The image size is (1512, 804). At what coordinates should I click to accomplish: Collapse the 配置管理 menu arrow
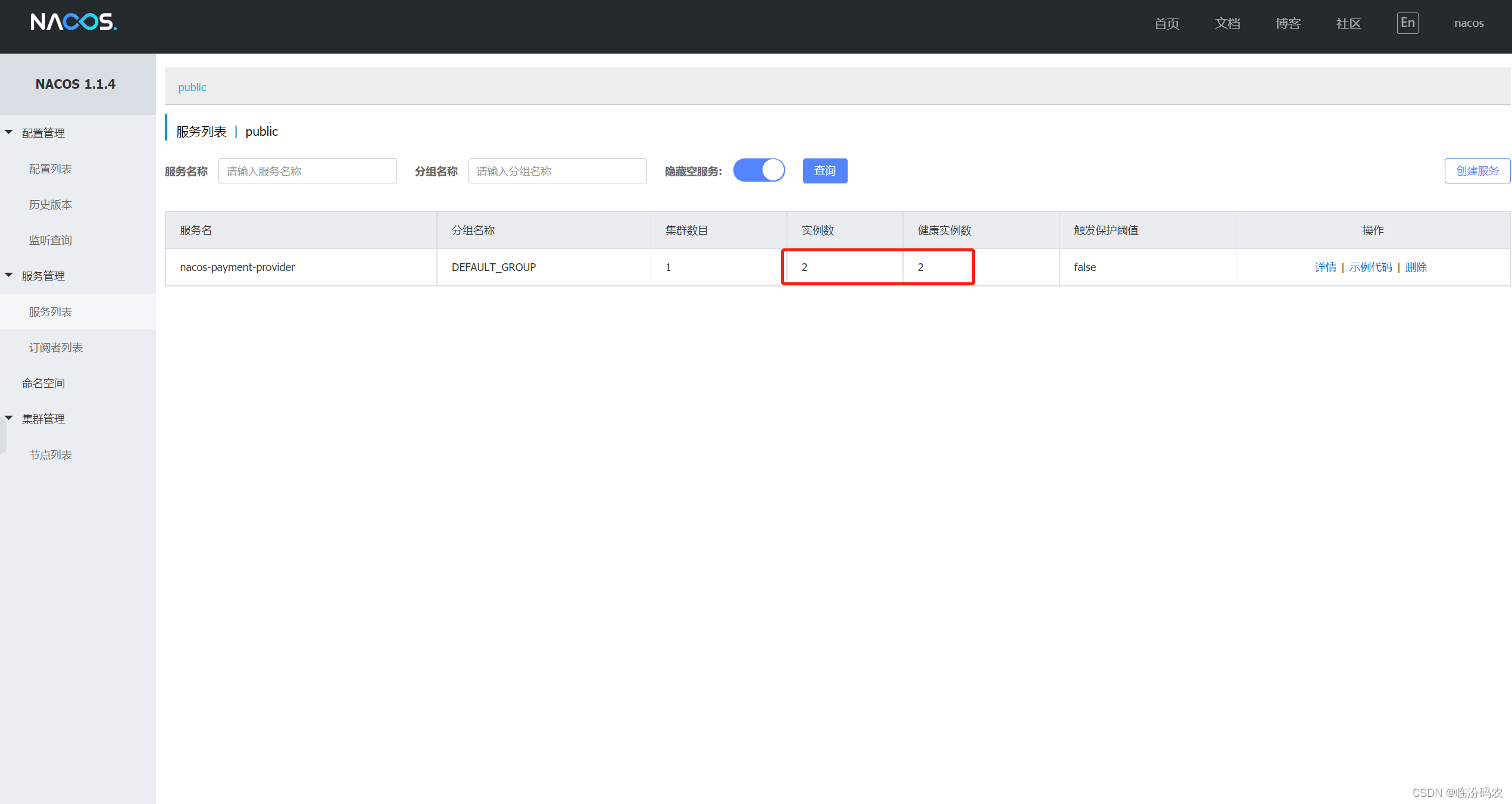9,132
